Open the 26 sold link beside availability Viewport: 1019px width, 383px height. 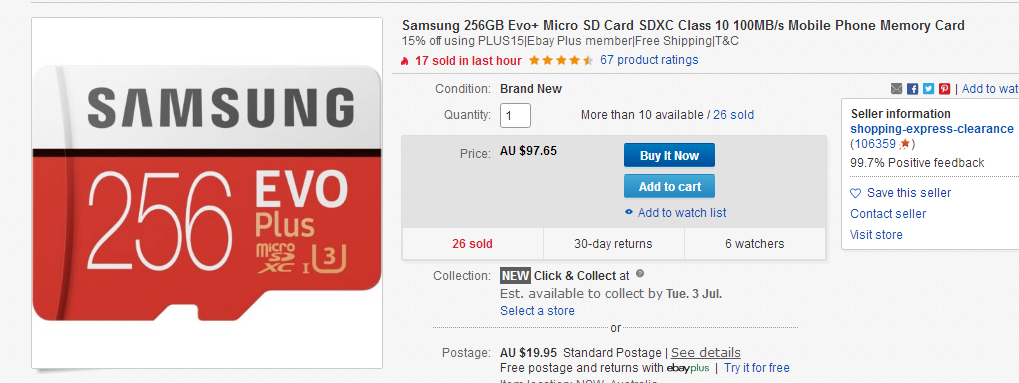coord(734,115)
